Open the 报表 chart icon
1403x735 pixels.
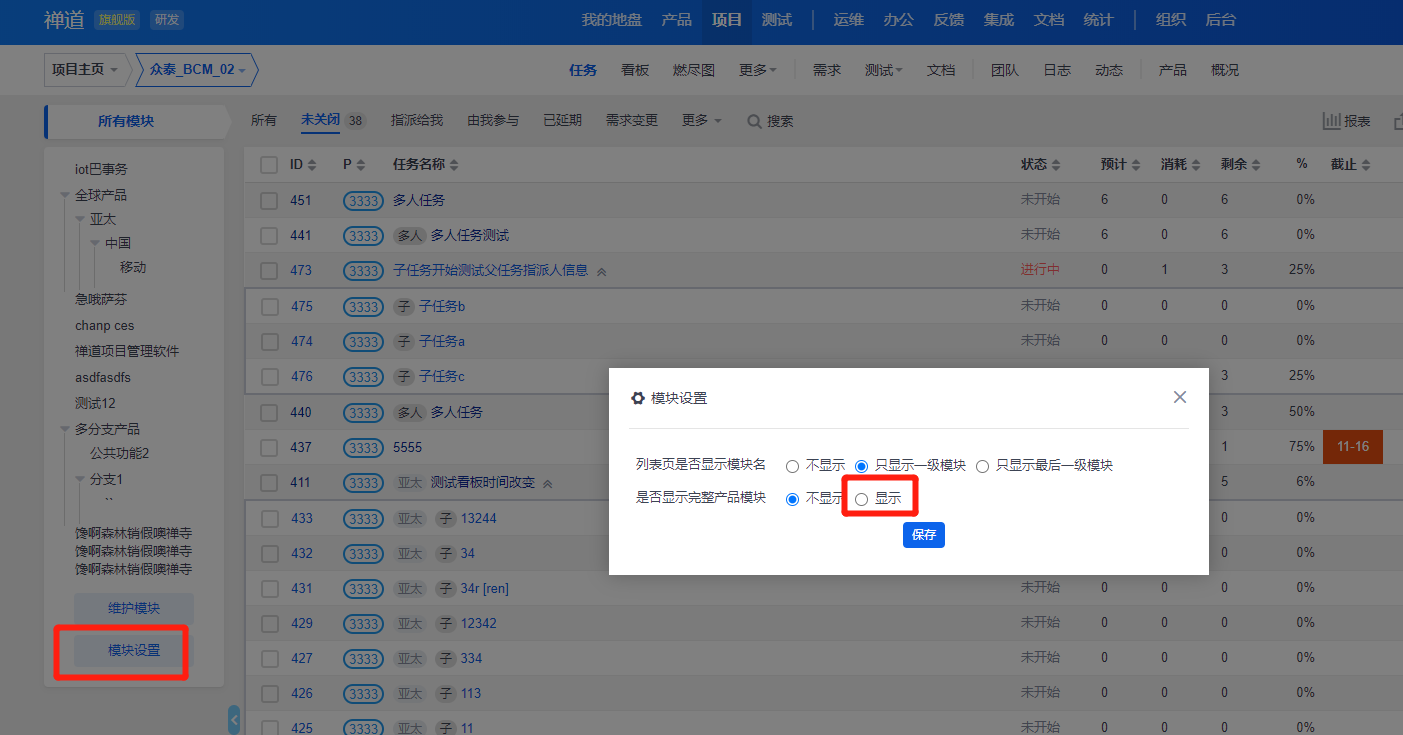(1332, 121)
